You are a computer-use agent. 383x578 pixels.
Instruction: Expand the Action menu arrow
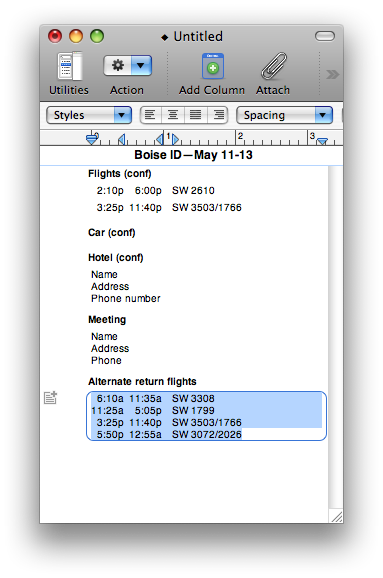click(x=141, y=66)
